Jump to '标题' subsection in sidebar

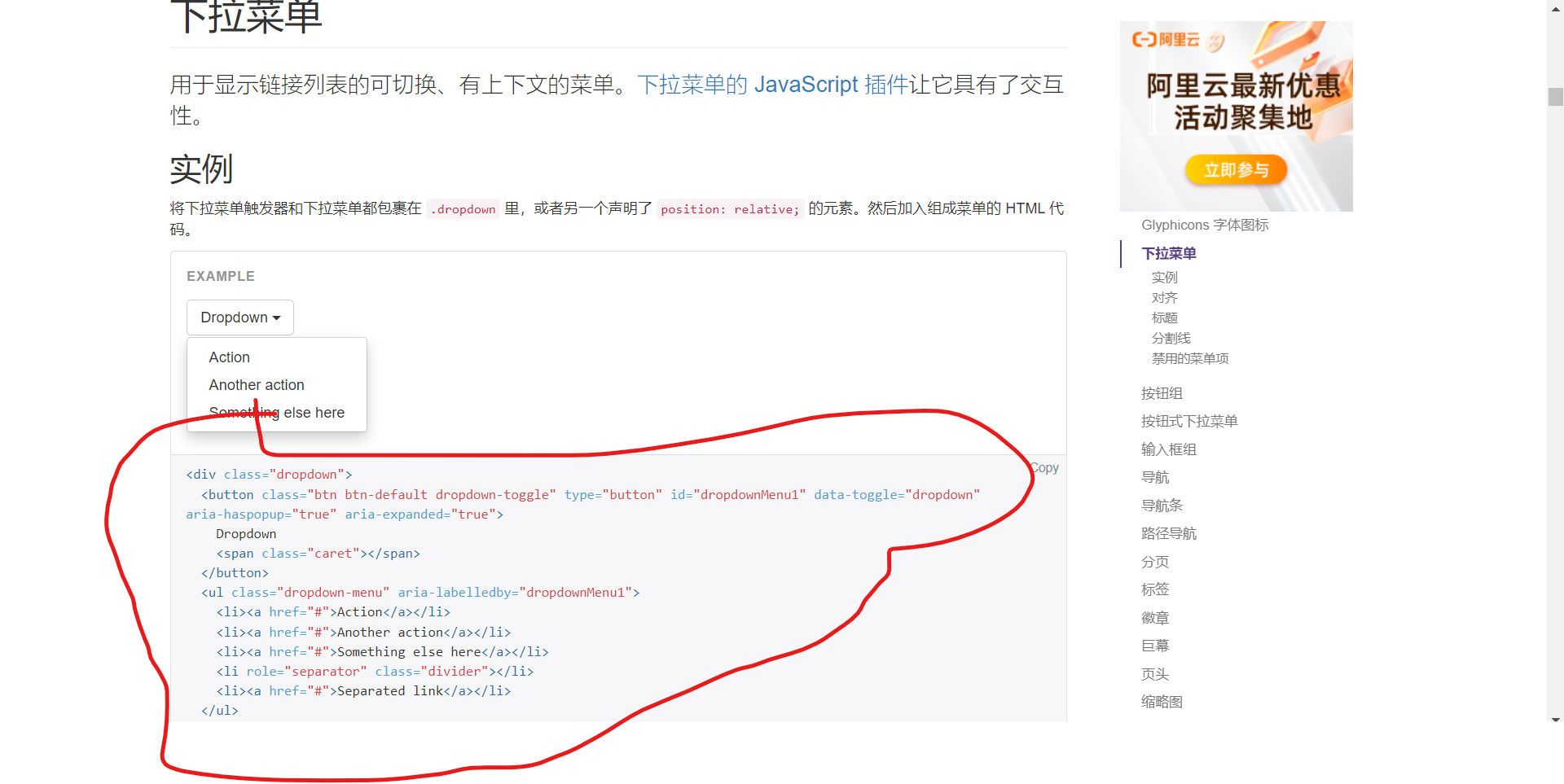[x=1164, y=318]
